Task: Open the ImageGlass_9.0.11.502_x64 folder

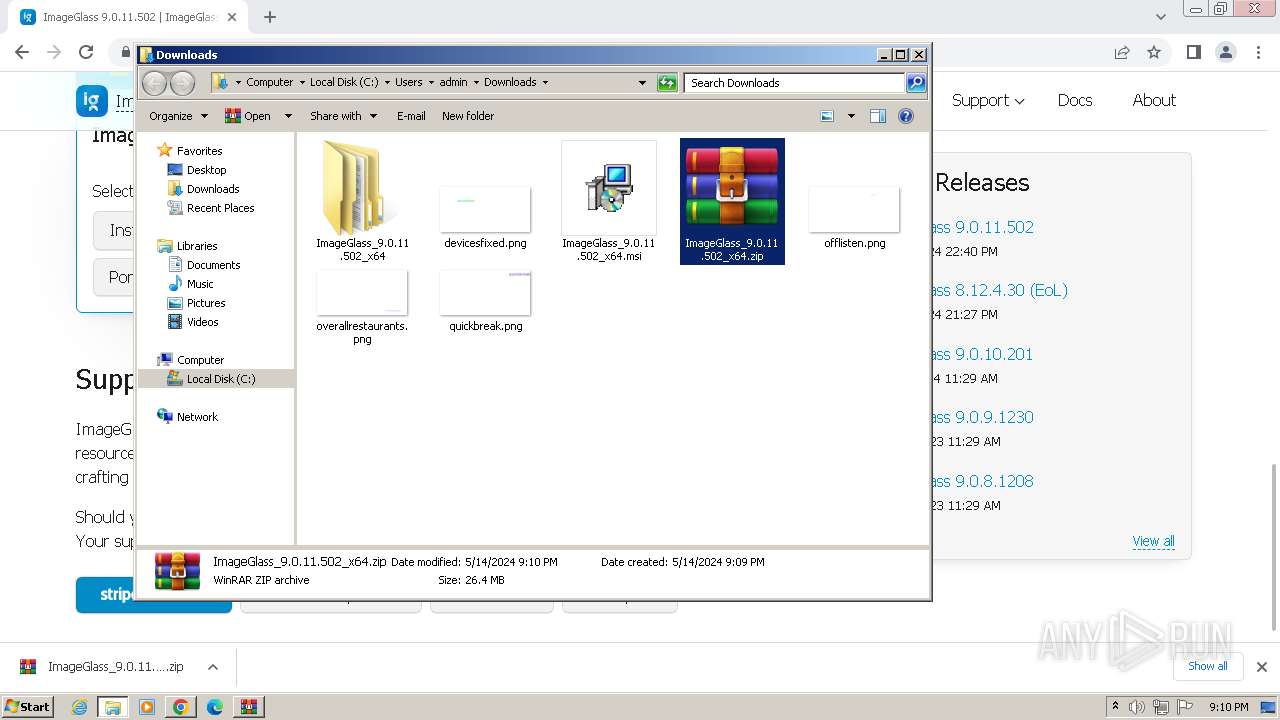Action: pos(362,202)
